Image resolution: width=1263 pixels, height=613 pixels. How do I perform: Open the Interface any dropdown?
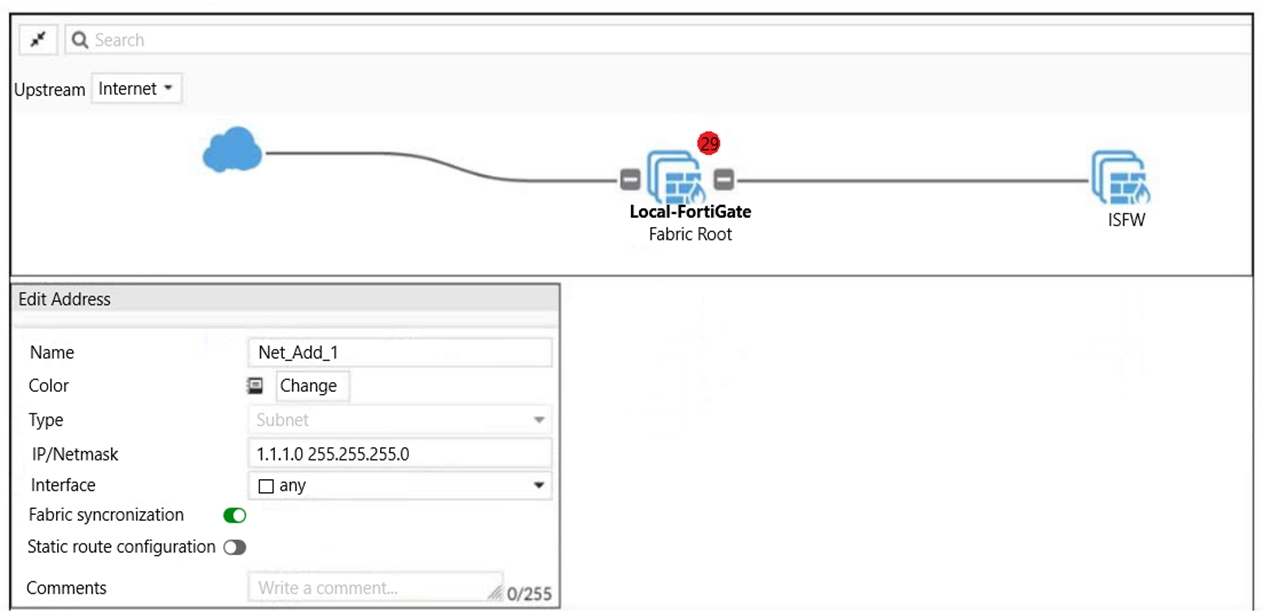click(x=400, y=486)
